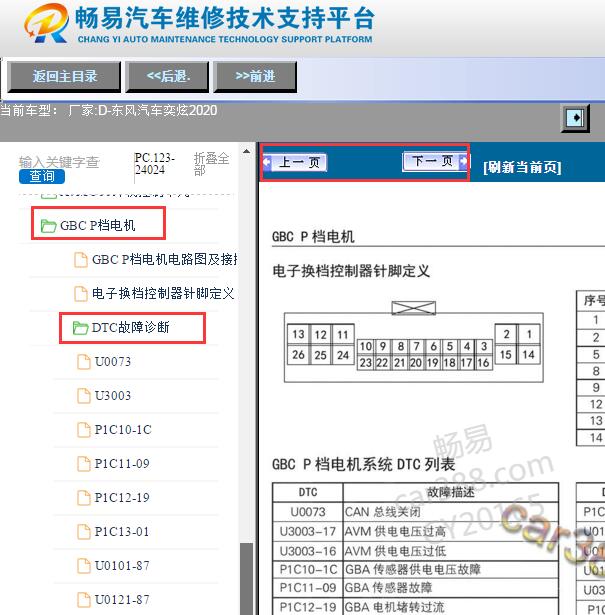The width and height of the screenshot is (605, 615).
Task: Click connector pin 26 in diagram
Action: click(x=298, y=355)
